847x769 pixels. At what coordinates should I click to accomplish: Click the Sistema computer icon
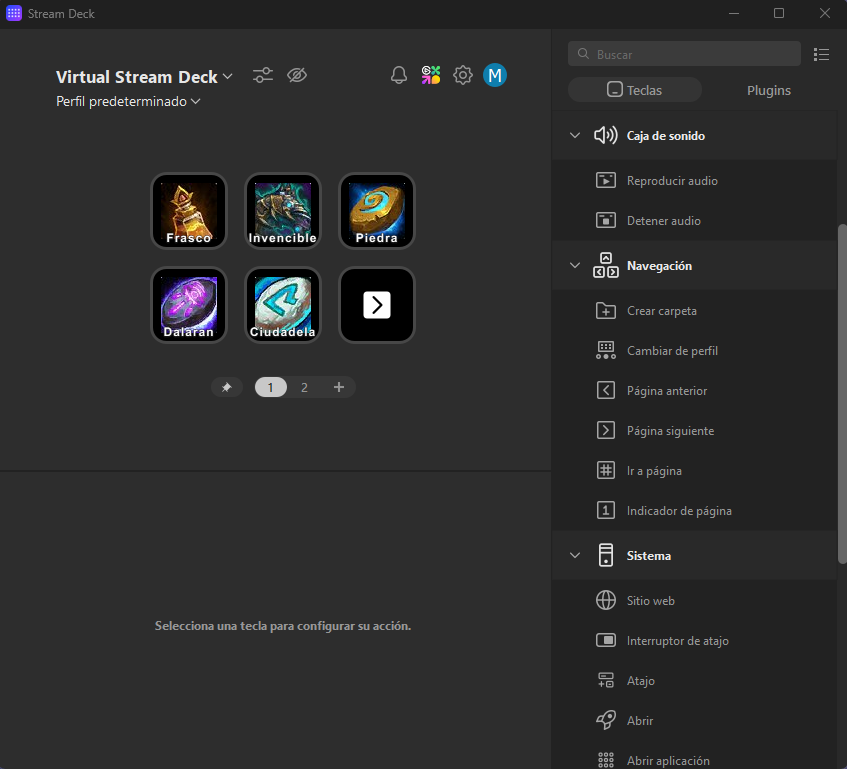[606, 555]
